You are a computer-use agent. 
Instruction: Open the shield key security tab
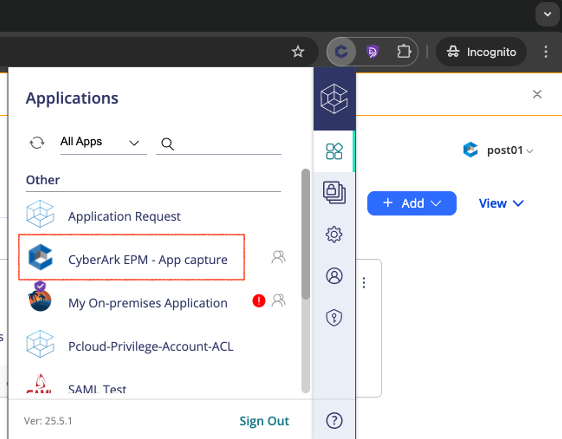point(334,318)
